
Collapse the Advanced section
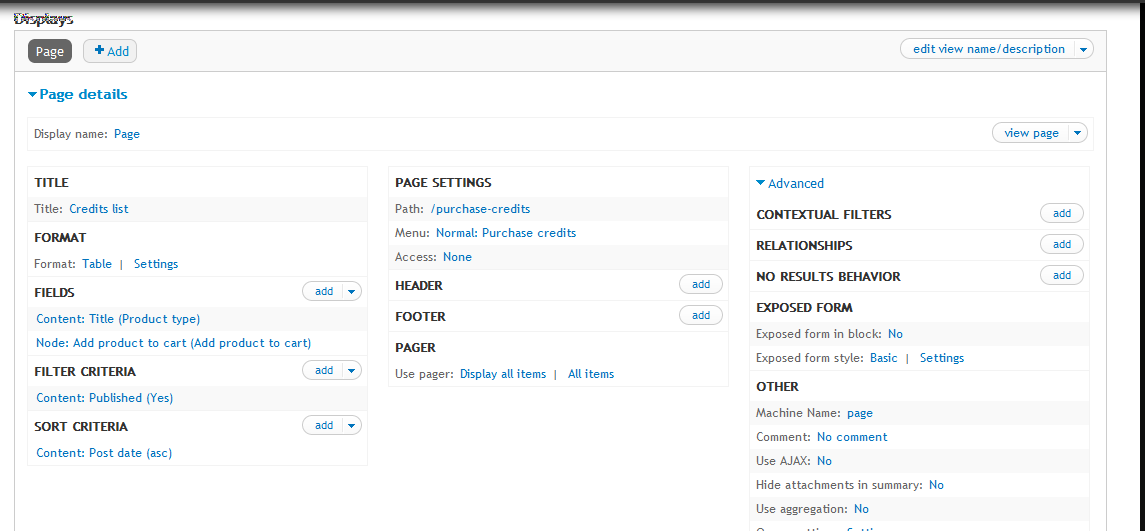click(790, 183)
